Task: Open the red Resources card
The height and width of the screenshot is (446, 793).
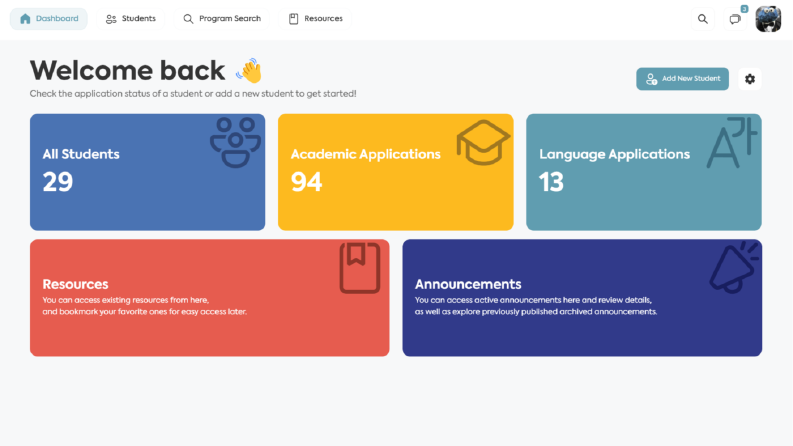Action: pos(209,298)
